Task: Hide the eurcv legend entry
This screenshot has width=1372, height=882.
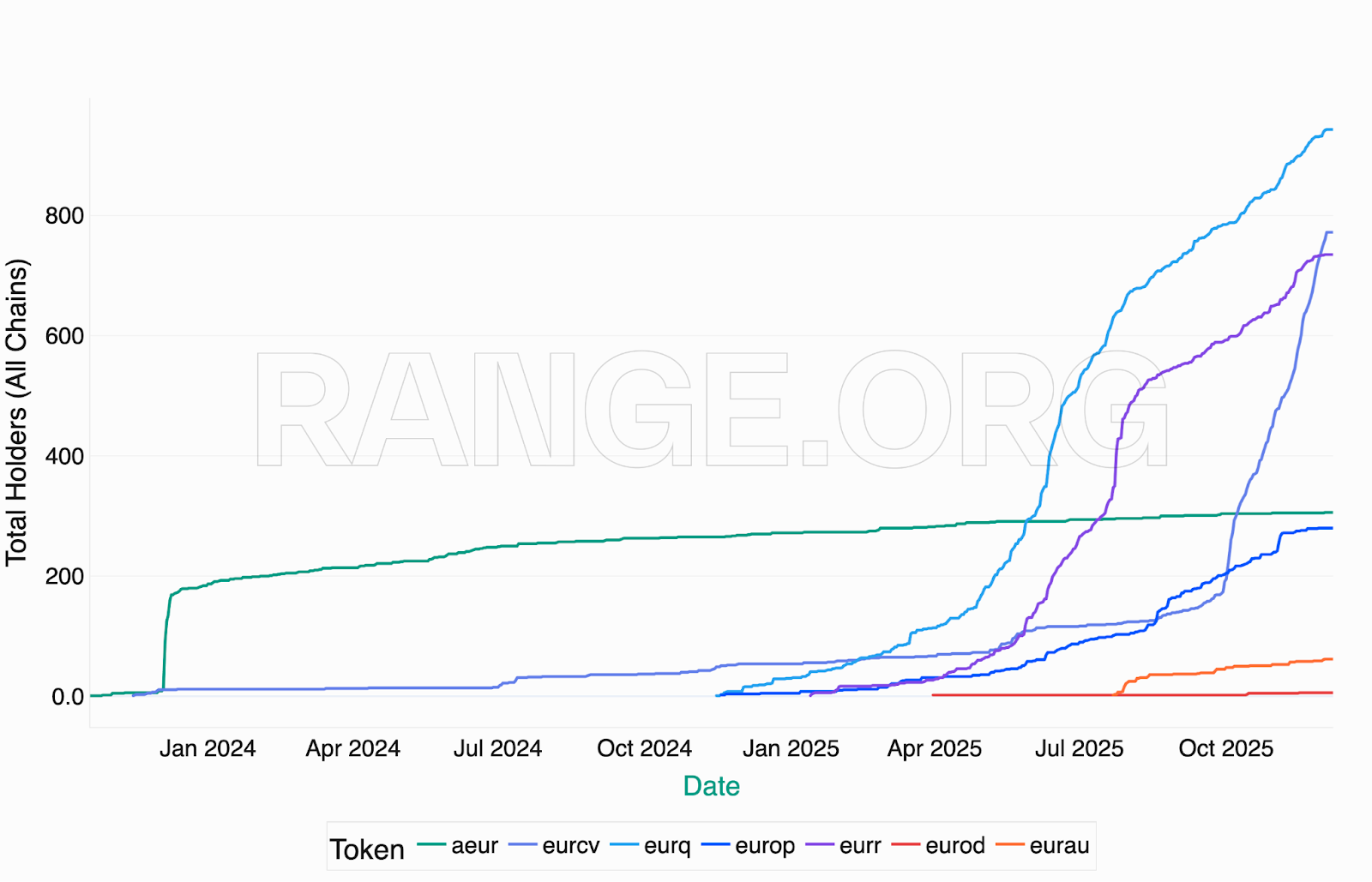Action: pyautogui.click(x=570, y=846)
